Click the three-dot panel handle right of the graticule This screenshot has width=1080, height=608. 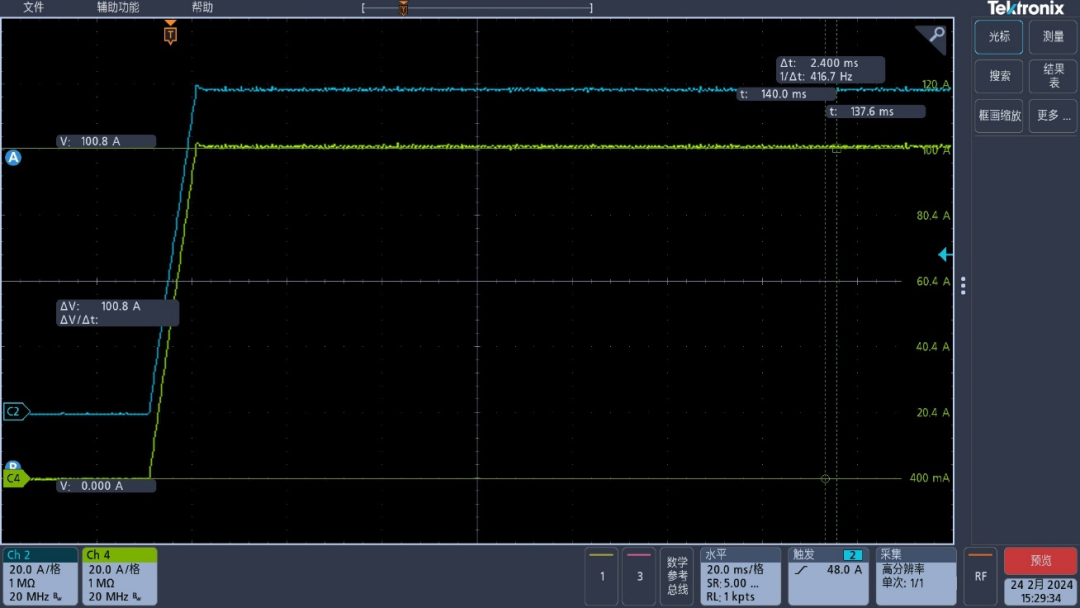click(963, 285)
